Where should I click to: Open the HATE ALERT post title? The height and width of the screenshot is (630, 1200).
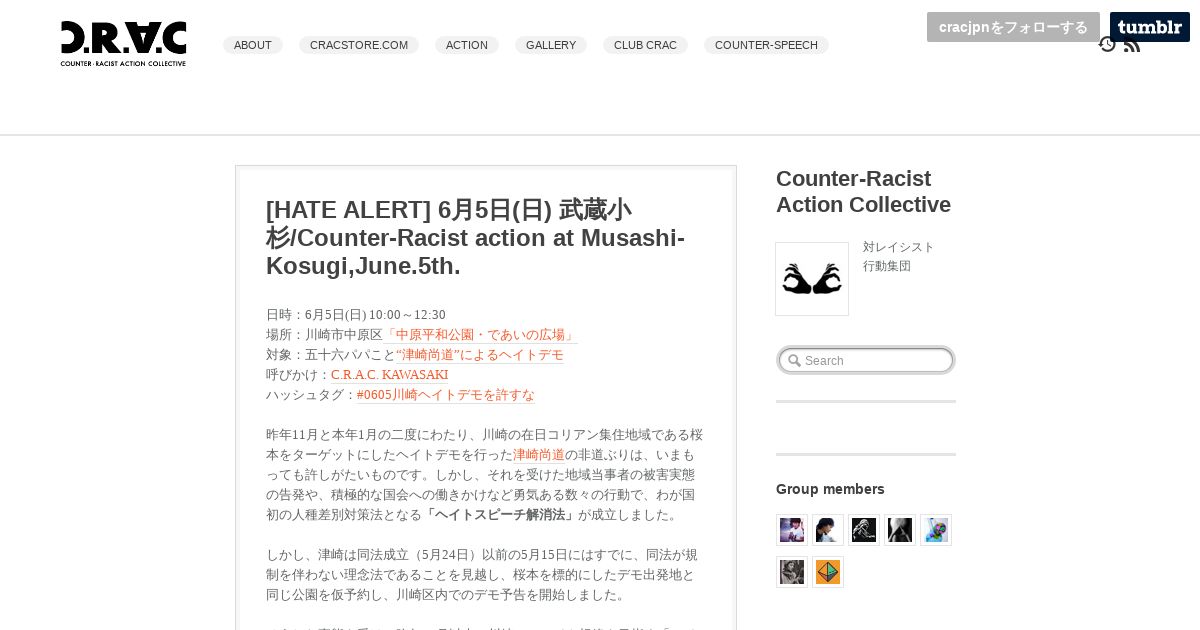click(x=476, y=238)
